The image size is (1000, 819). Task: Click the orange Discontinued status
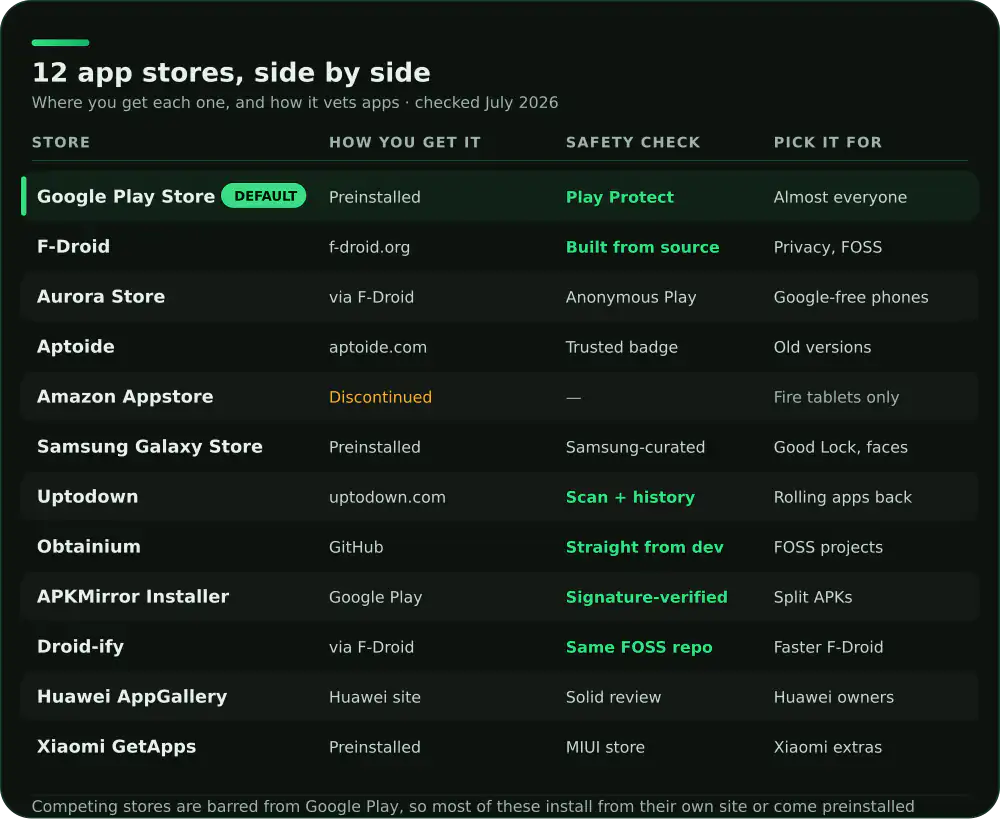click(x=380, y=397)
